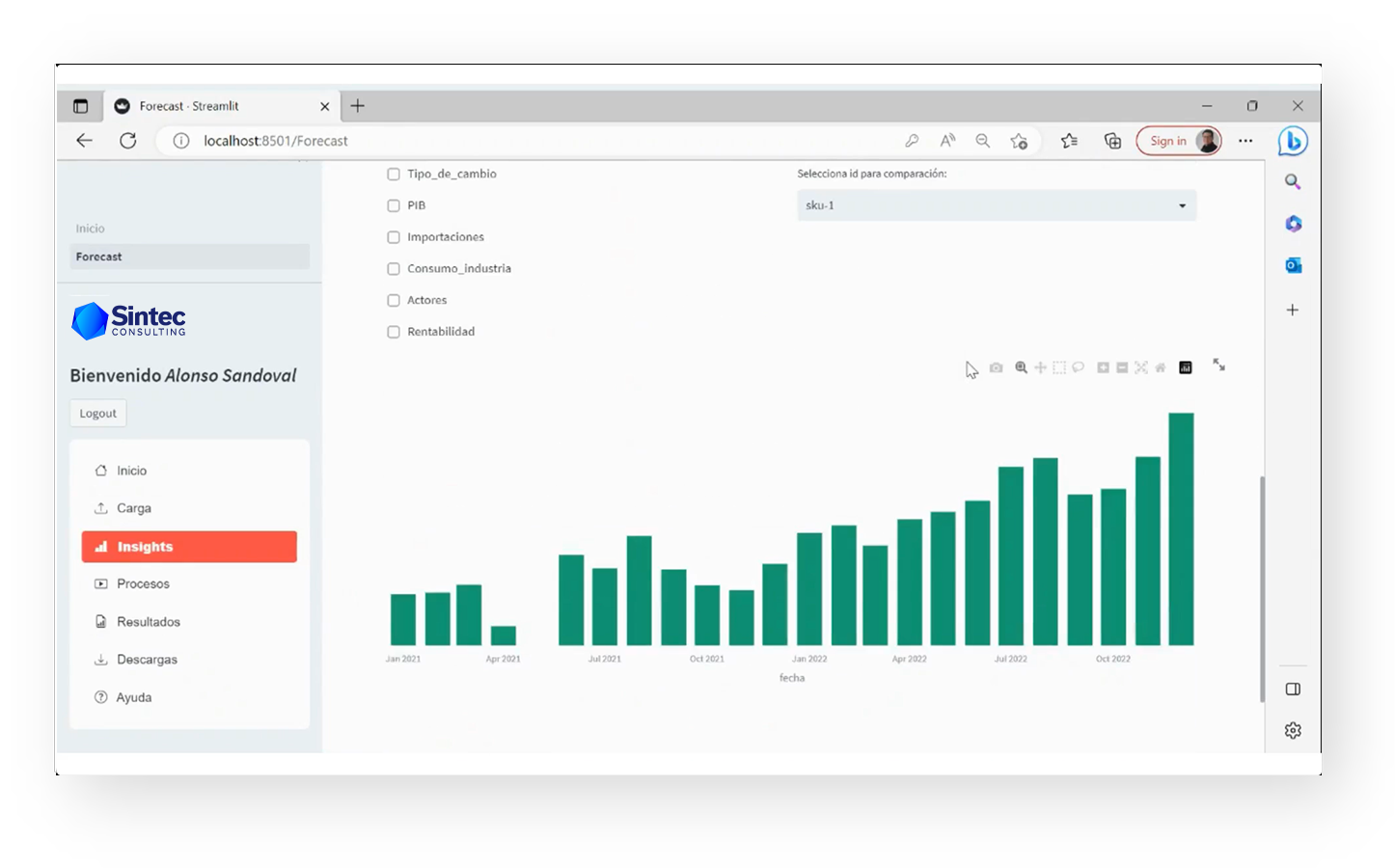The height and width of the screenshot is (868, 1395).
Task: Select the Plotly pan tool
Action: (x=1040, y=367)
